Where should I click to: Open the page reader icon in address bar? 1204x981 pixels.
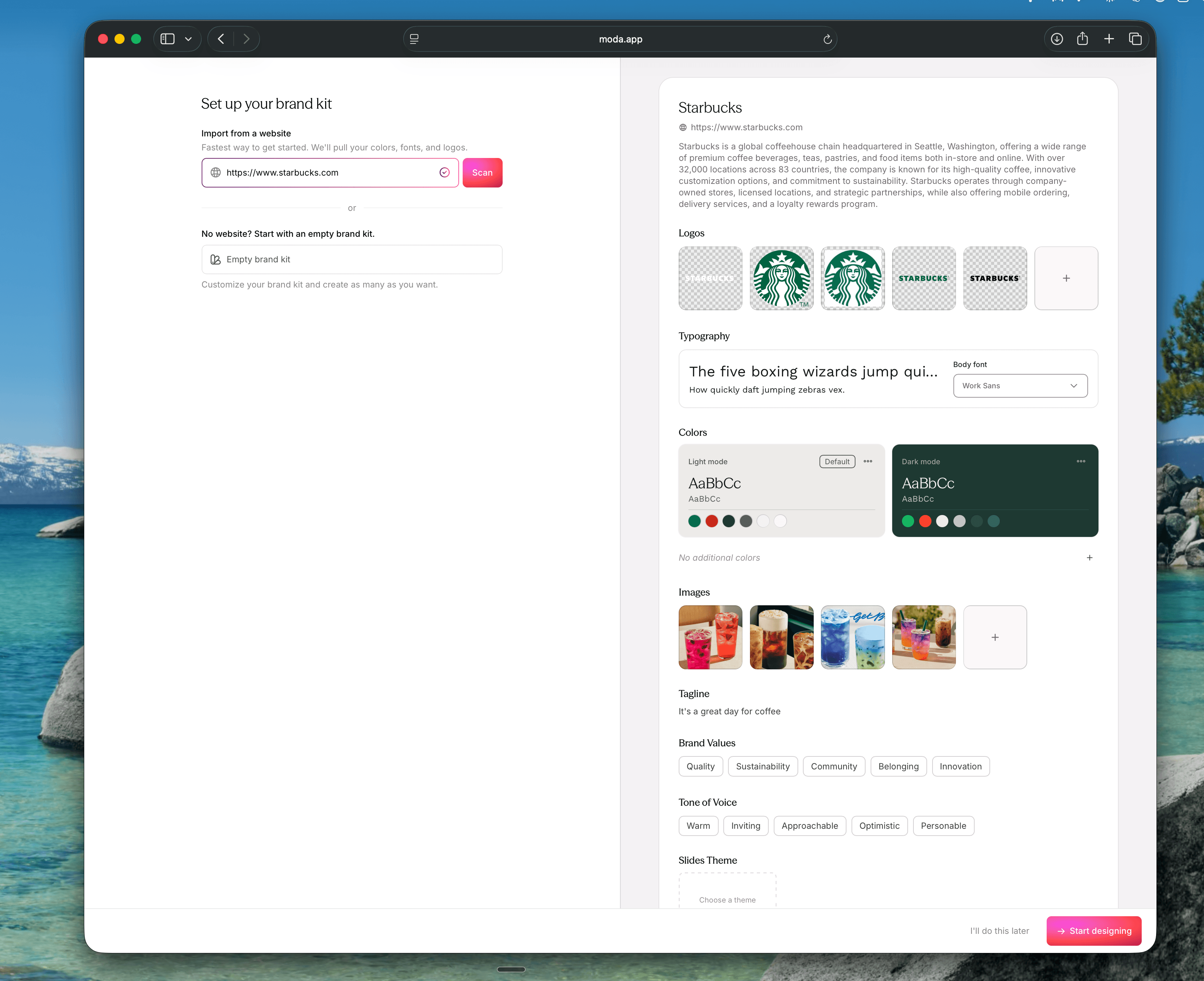pos(414,39)
